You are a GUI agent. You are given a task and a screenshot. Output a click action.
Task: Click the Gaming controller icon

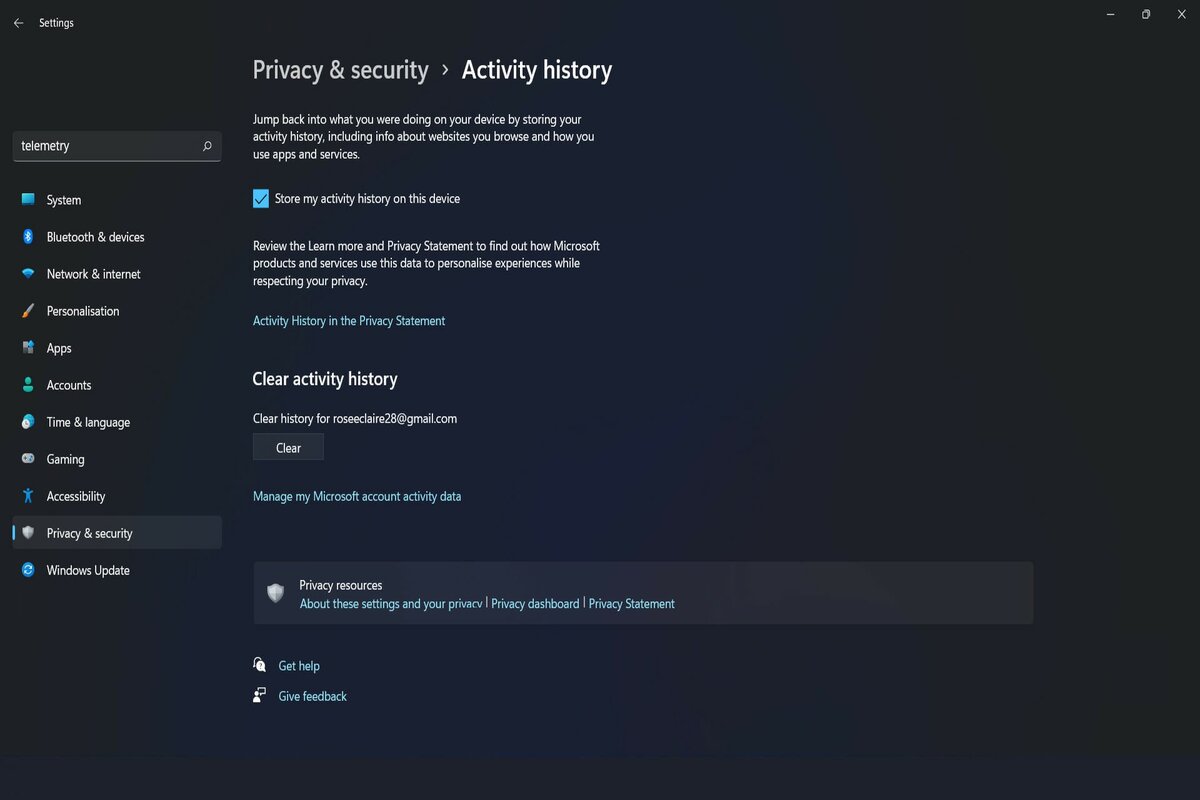(28, 459)
